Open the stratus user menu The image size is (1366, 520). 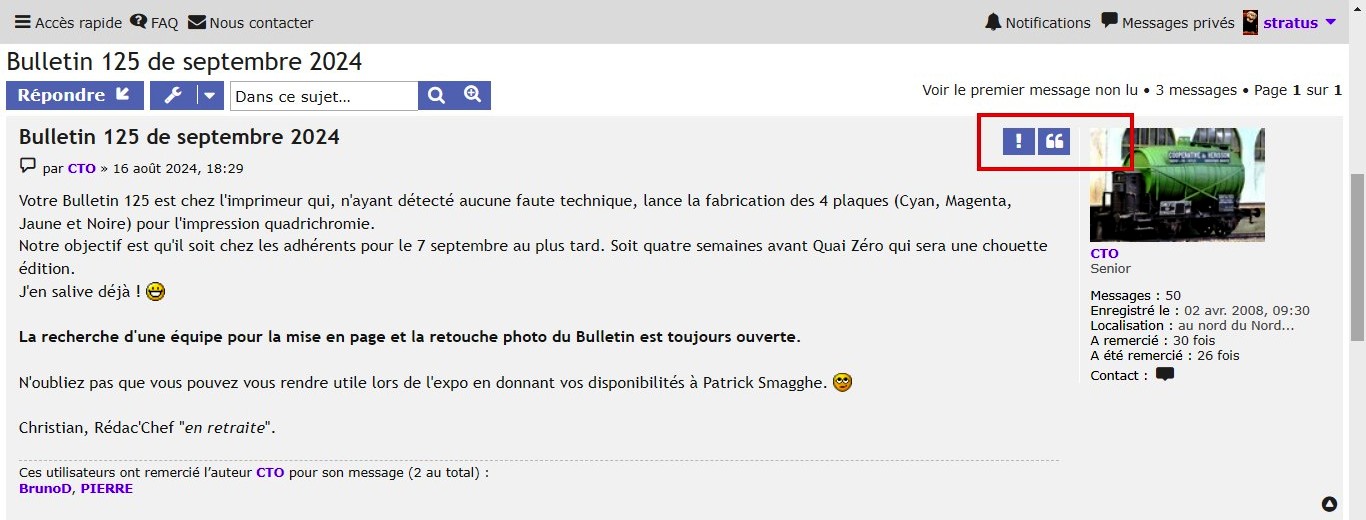(x=1290, y=22)
